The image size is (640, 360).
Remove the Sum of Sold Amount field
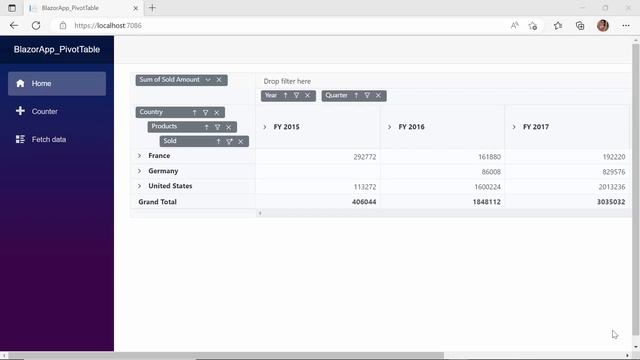219,80
